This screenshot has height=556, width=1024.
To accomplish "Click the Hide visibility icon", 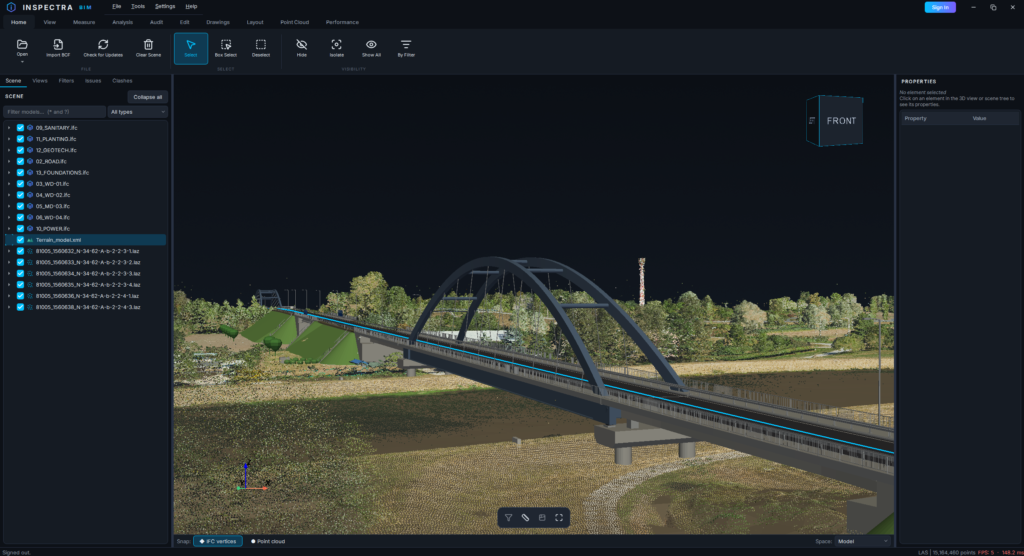I will 302,44.
